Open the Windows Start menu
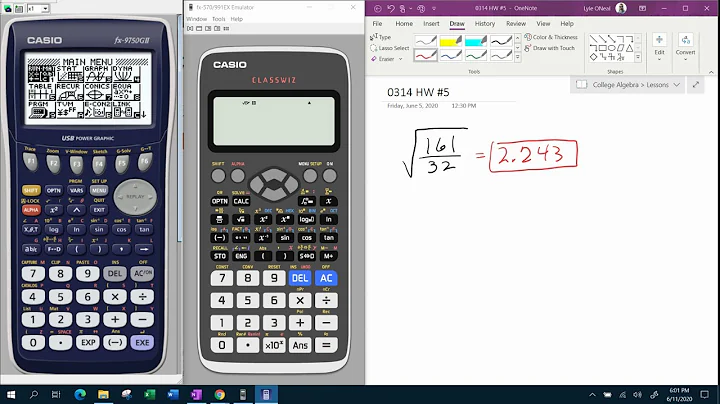 click(x=11, y=394)
